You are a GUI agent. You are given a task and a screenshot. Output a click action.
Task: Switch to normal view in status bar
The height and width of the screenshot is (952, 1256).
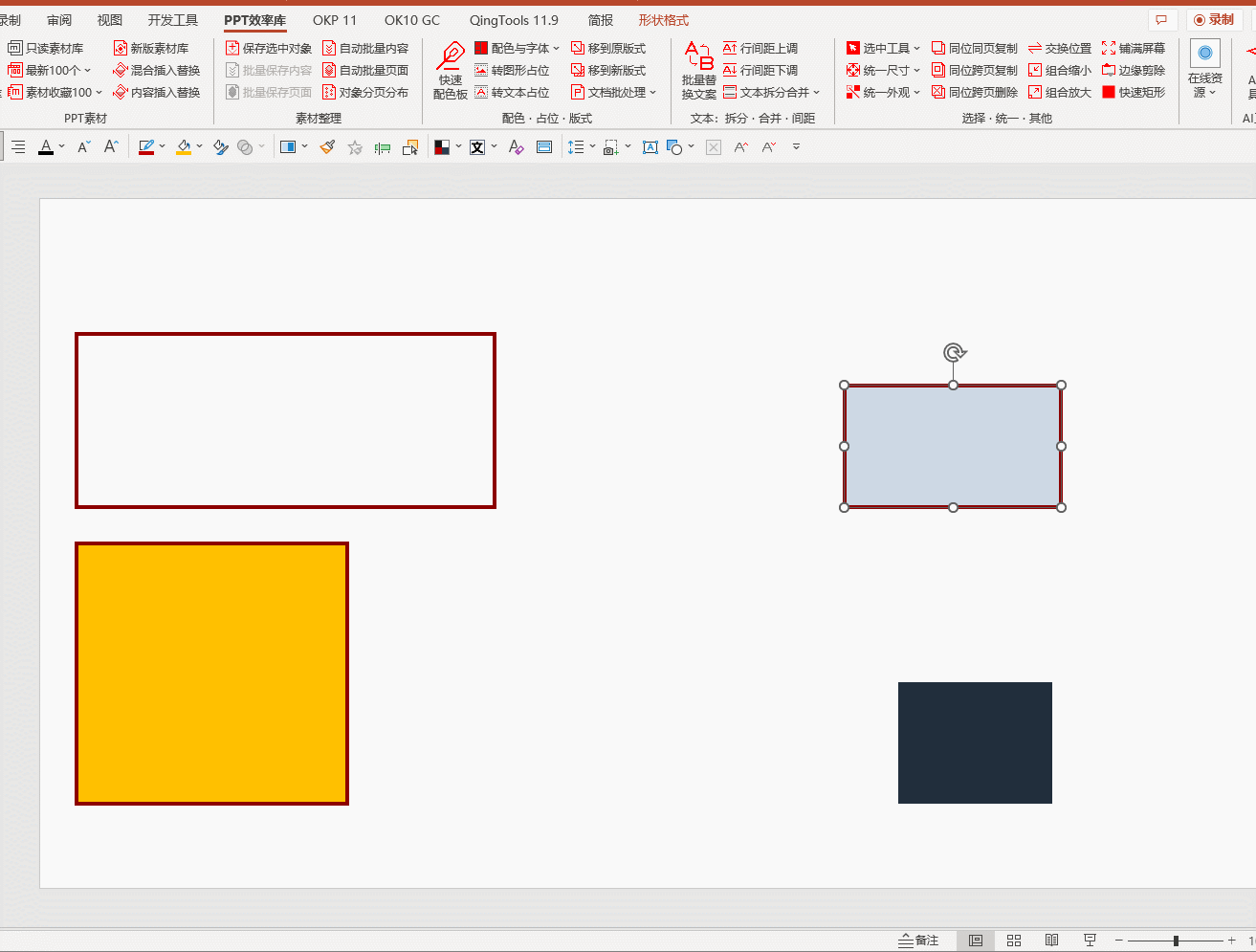point(976,941)
